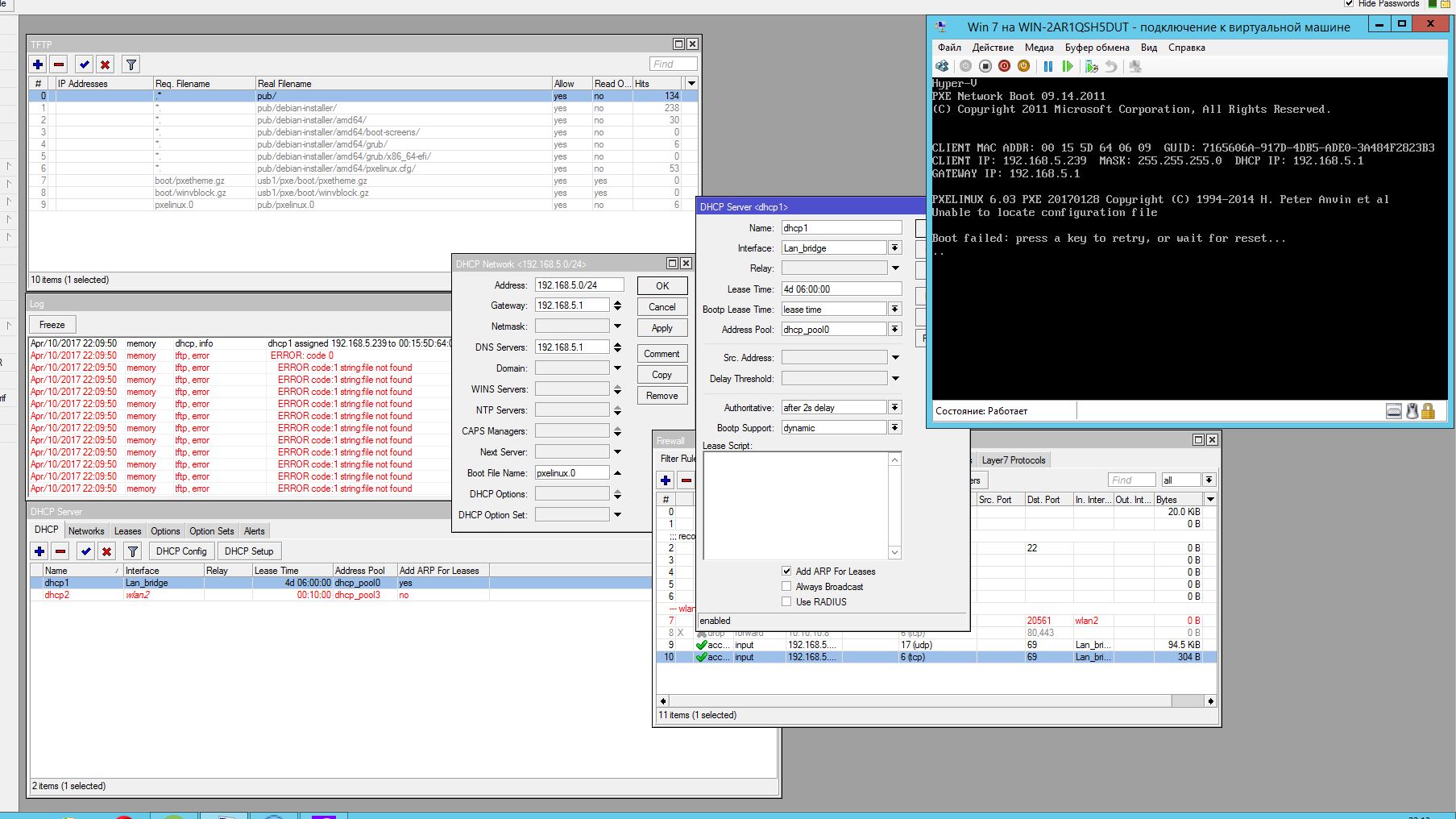Enable Always Broadcast checkbox
This screenshot has width=1456, height=819.
point(786,586)
